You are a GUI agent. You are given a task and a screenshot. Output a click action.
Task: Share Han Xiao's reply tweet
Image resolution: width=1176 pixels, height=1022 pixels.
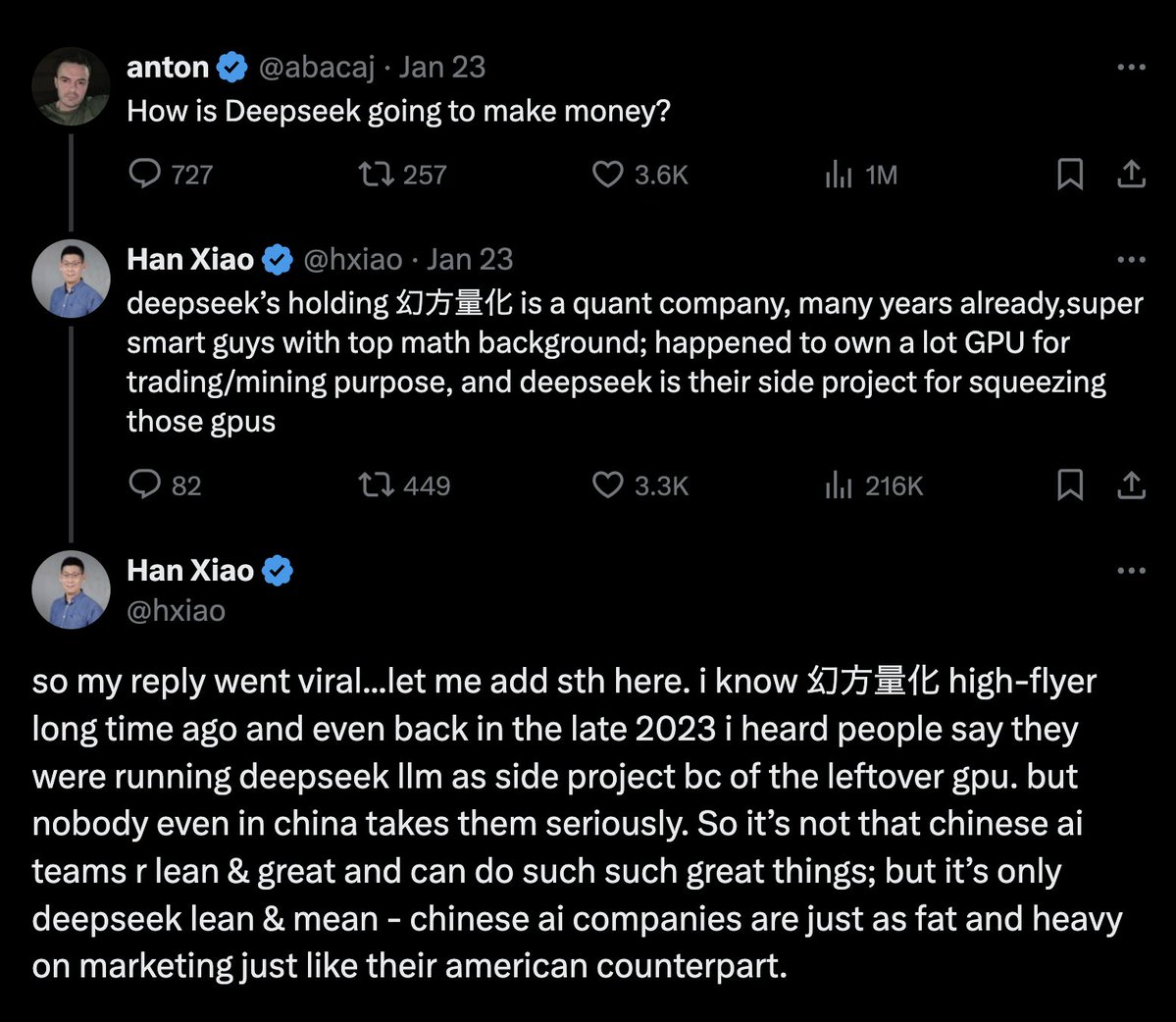point(1131,485)
